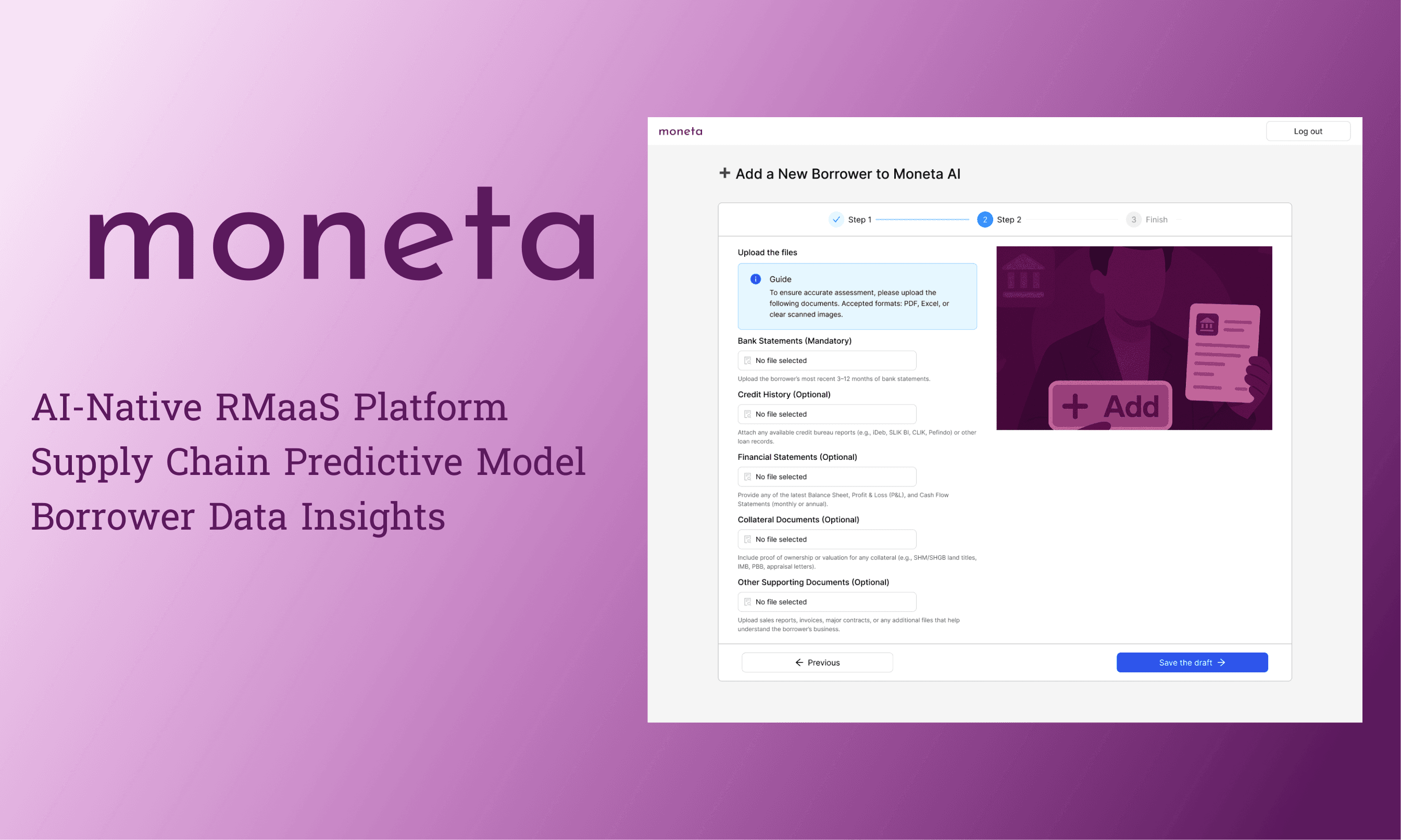The image size is (1401, 840).
Task: Click the file icon in Financial Statements field
Action: pyautogui.click(x=747, y=477)
